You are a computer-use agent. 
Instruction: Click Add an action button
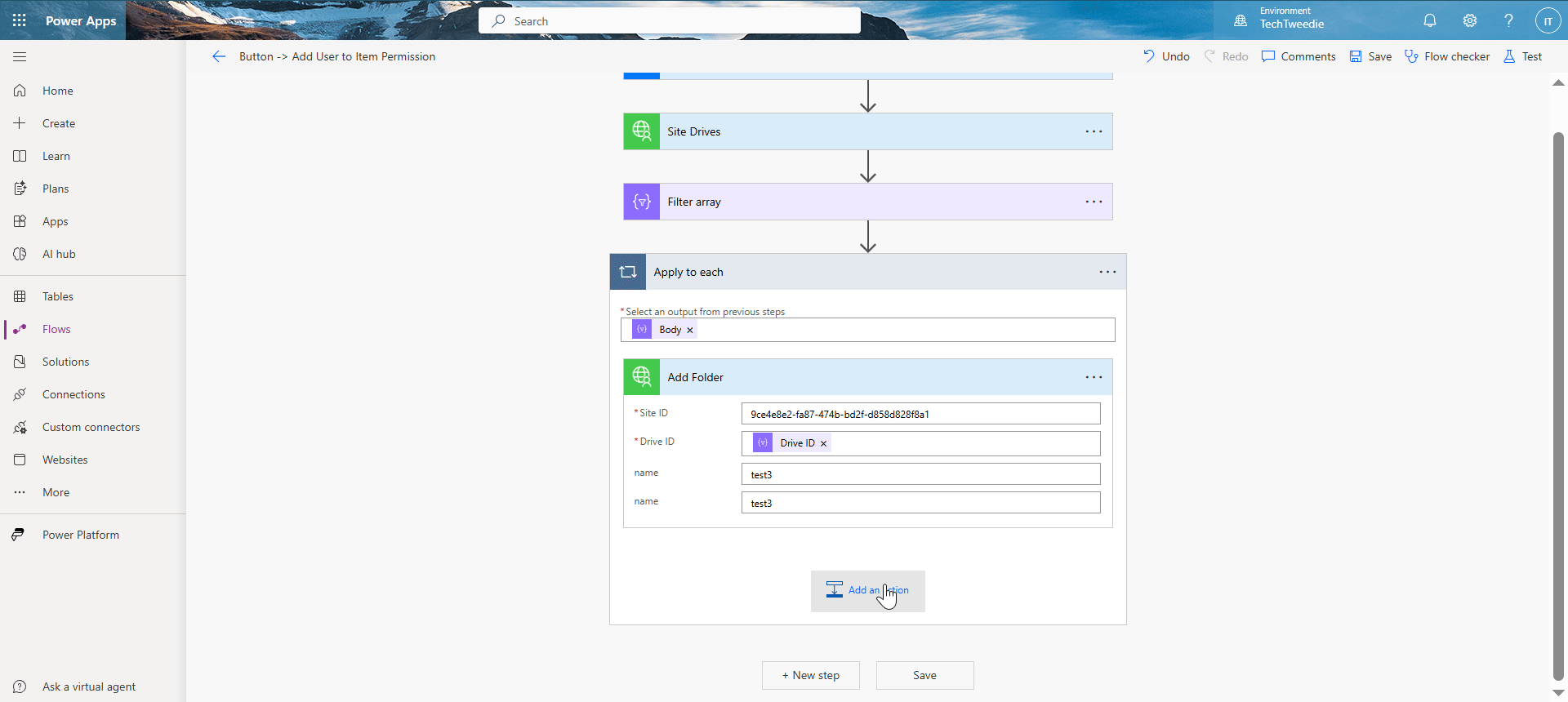point(867,591)
